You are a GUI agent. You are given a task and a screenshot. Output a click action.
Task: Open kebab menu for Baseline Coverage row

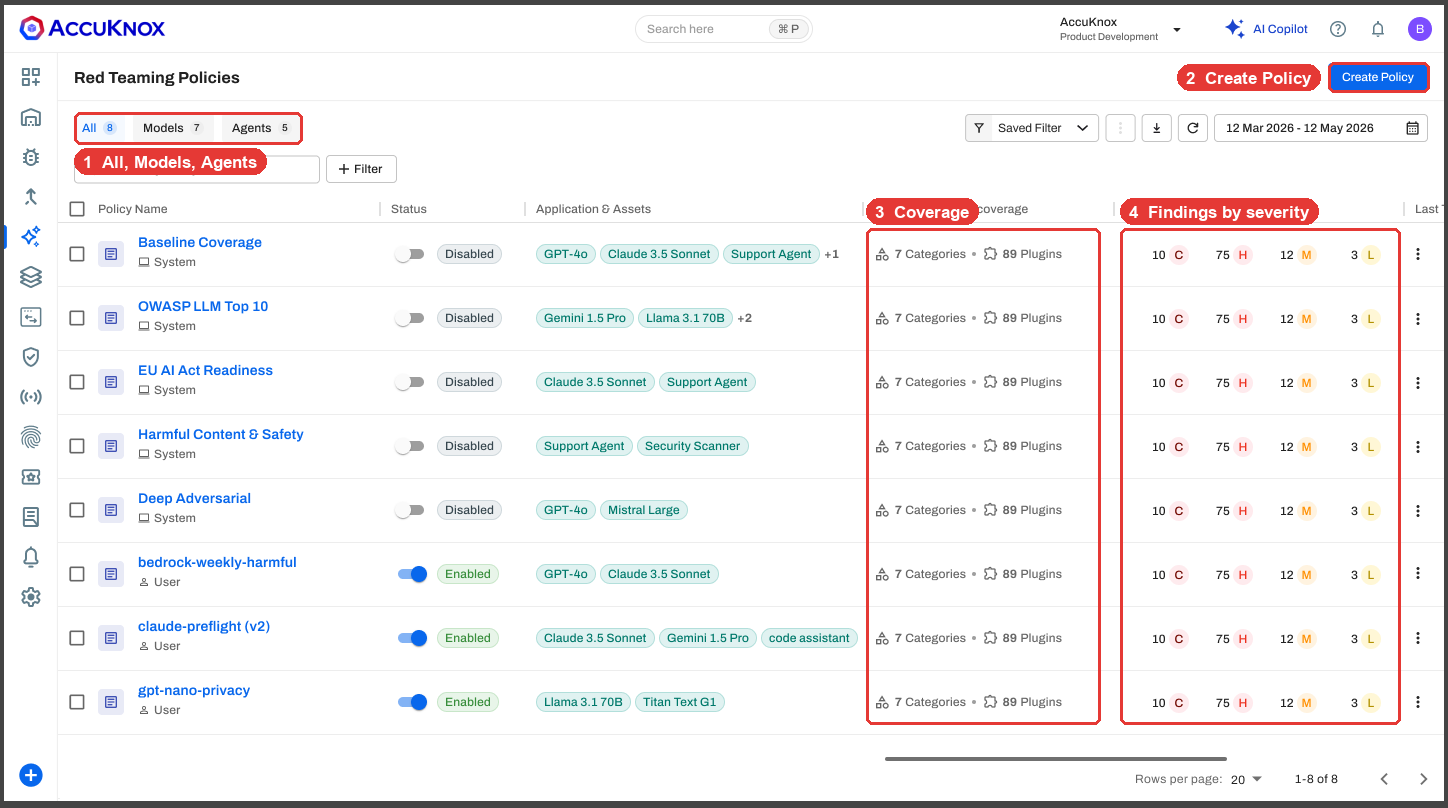[x=1418, y=254]
